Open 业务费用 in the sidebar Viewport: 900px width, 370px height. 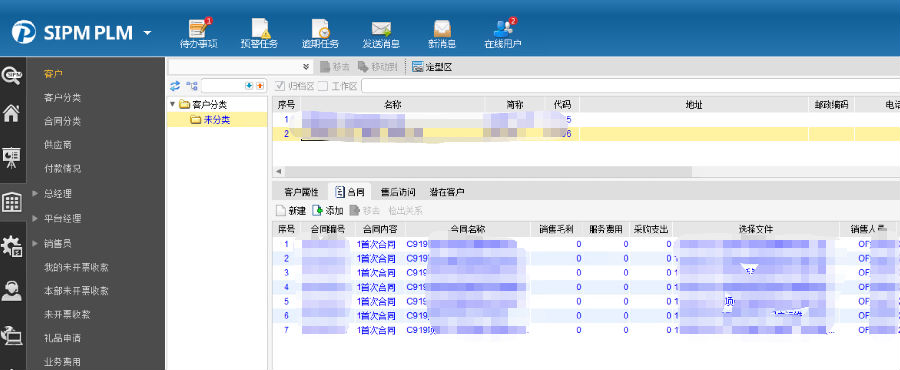(x=62, y=362)
